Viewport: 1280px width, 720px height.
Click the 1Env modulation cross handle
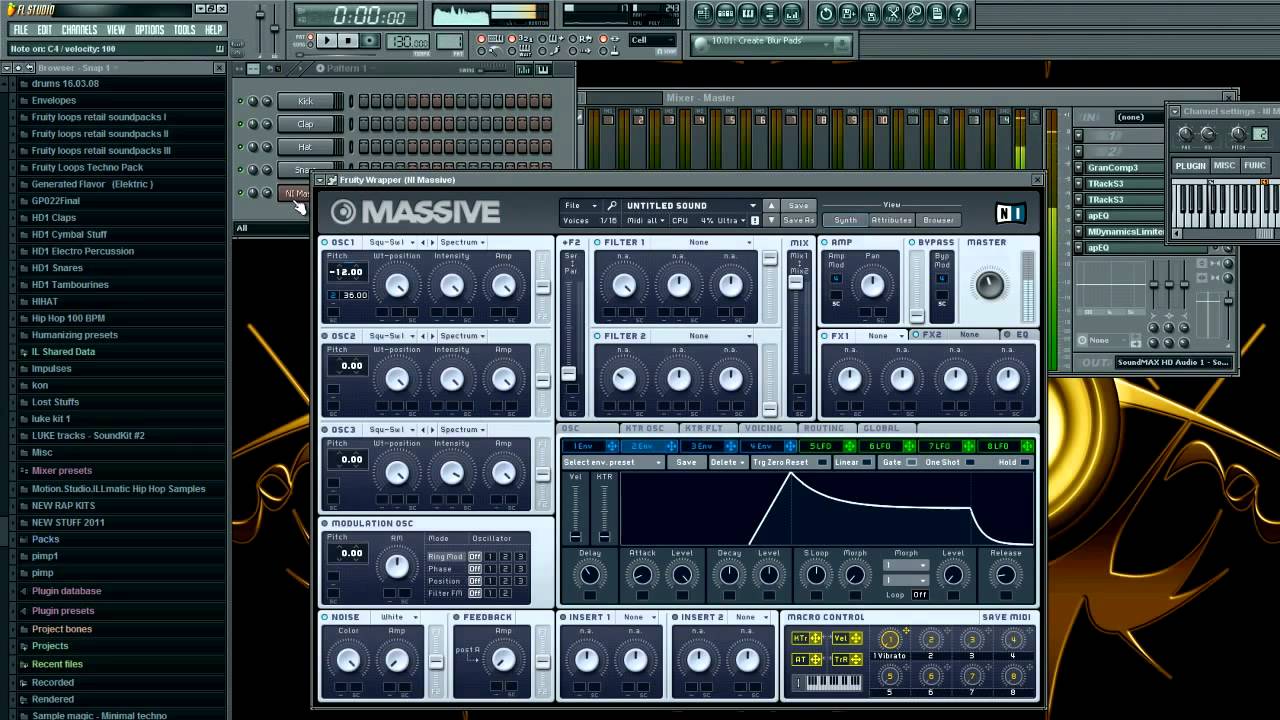click(612, 446)
